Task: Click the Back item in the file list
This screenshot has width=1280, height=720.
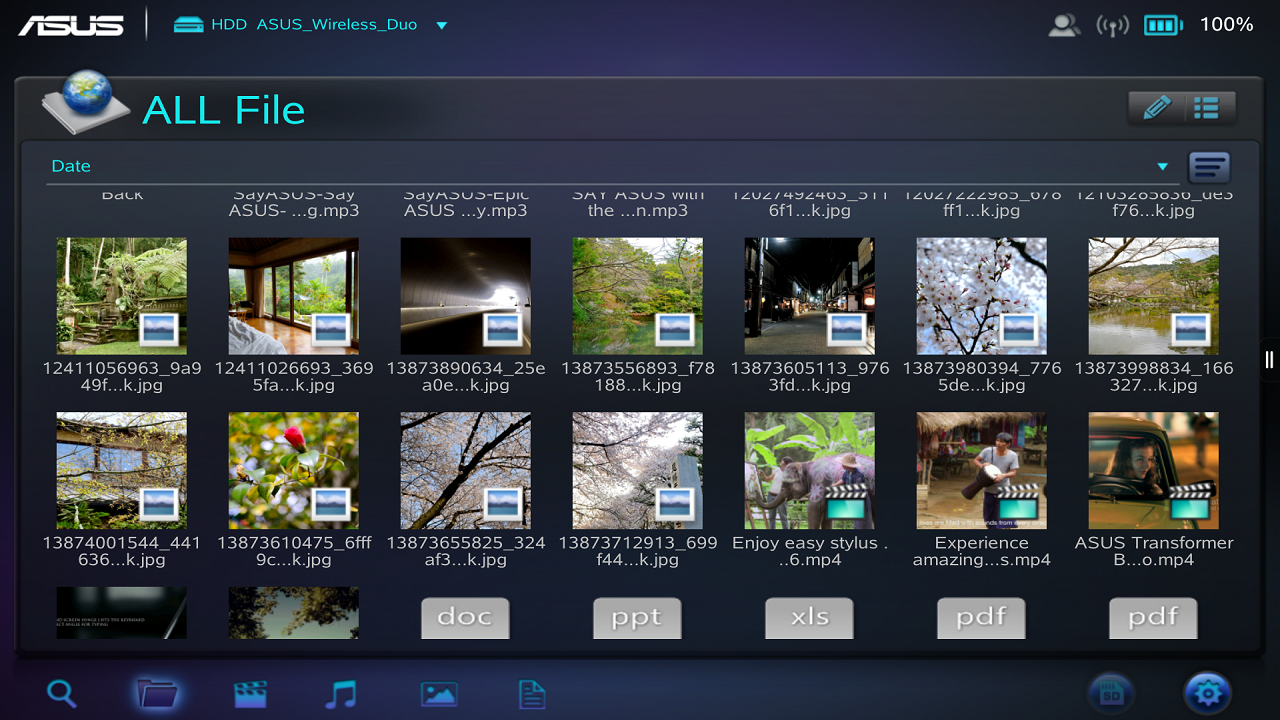Action: click(121, 193)
